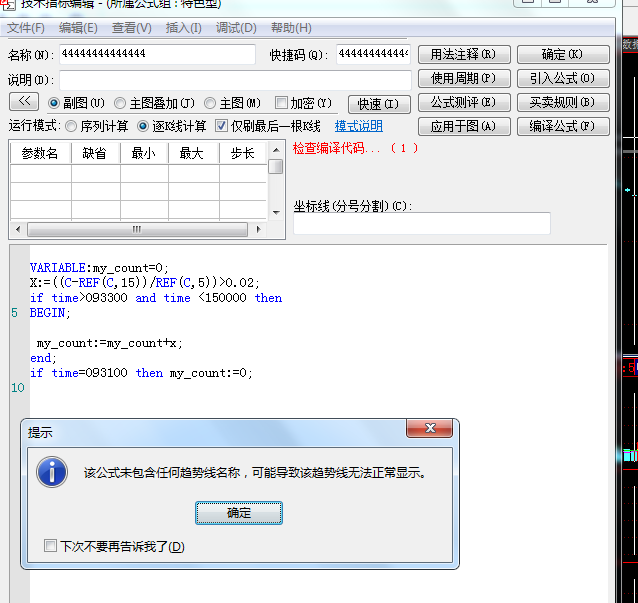Open 买卖规则(B)

pyautogui.click(x=563, y=103)
